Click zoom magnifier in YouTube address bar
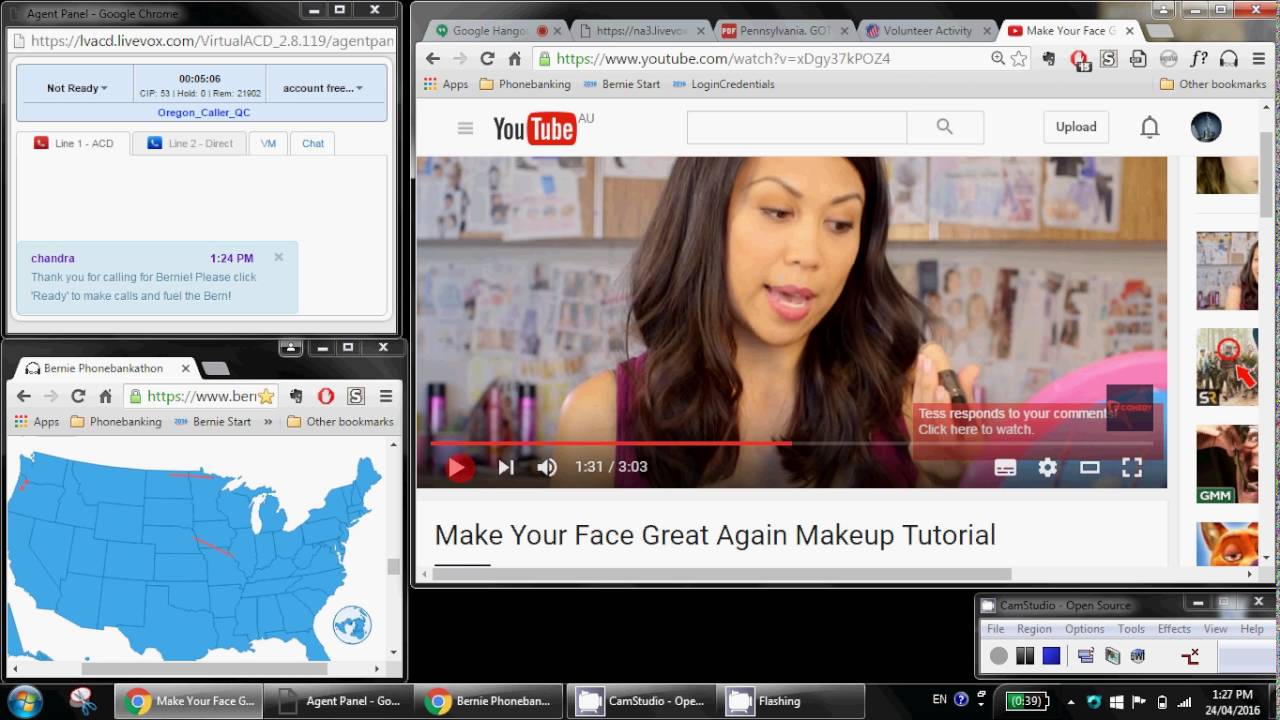 pyautogui.click(x=998, y=59)
